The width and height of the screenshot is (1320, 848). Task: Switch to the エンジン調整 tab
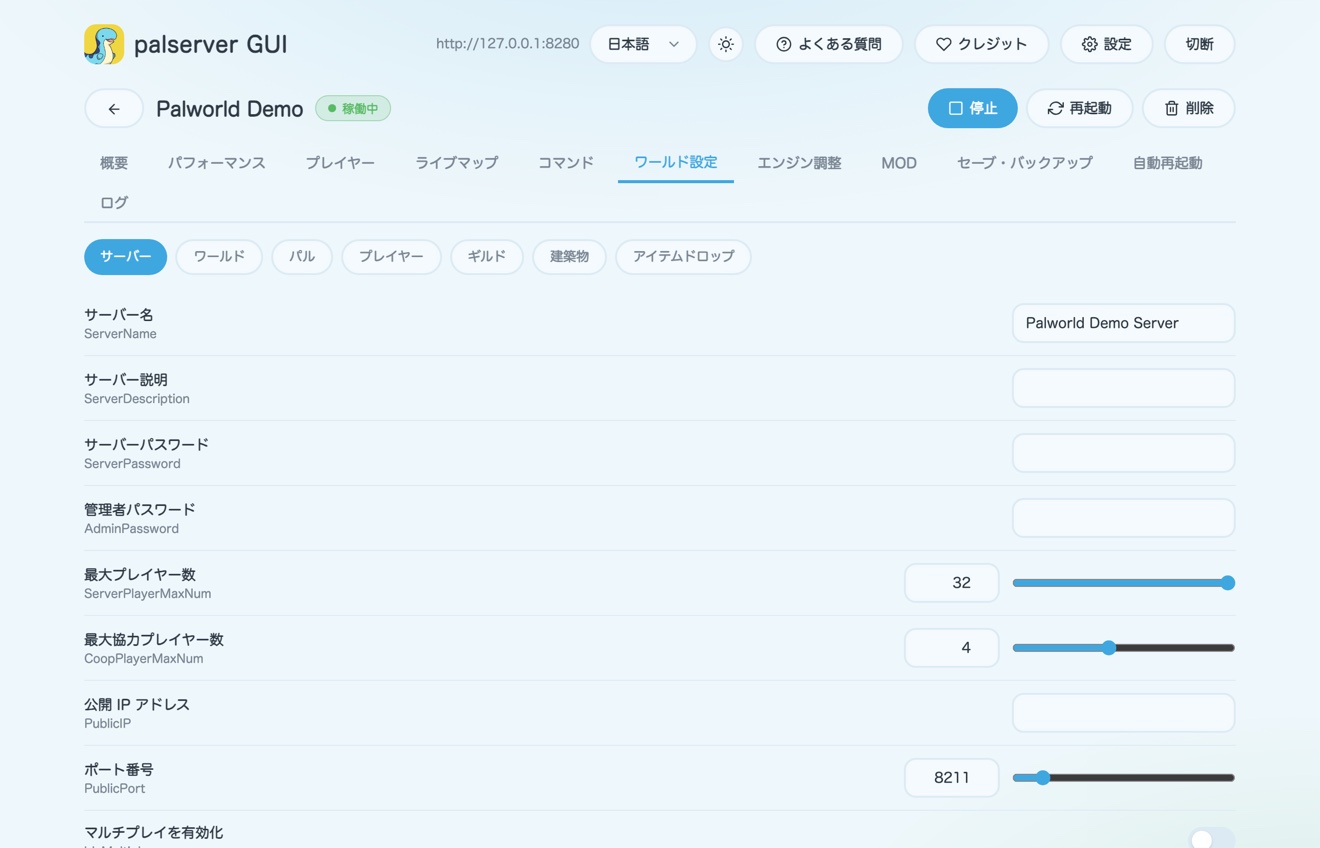coord(799,162)
